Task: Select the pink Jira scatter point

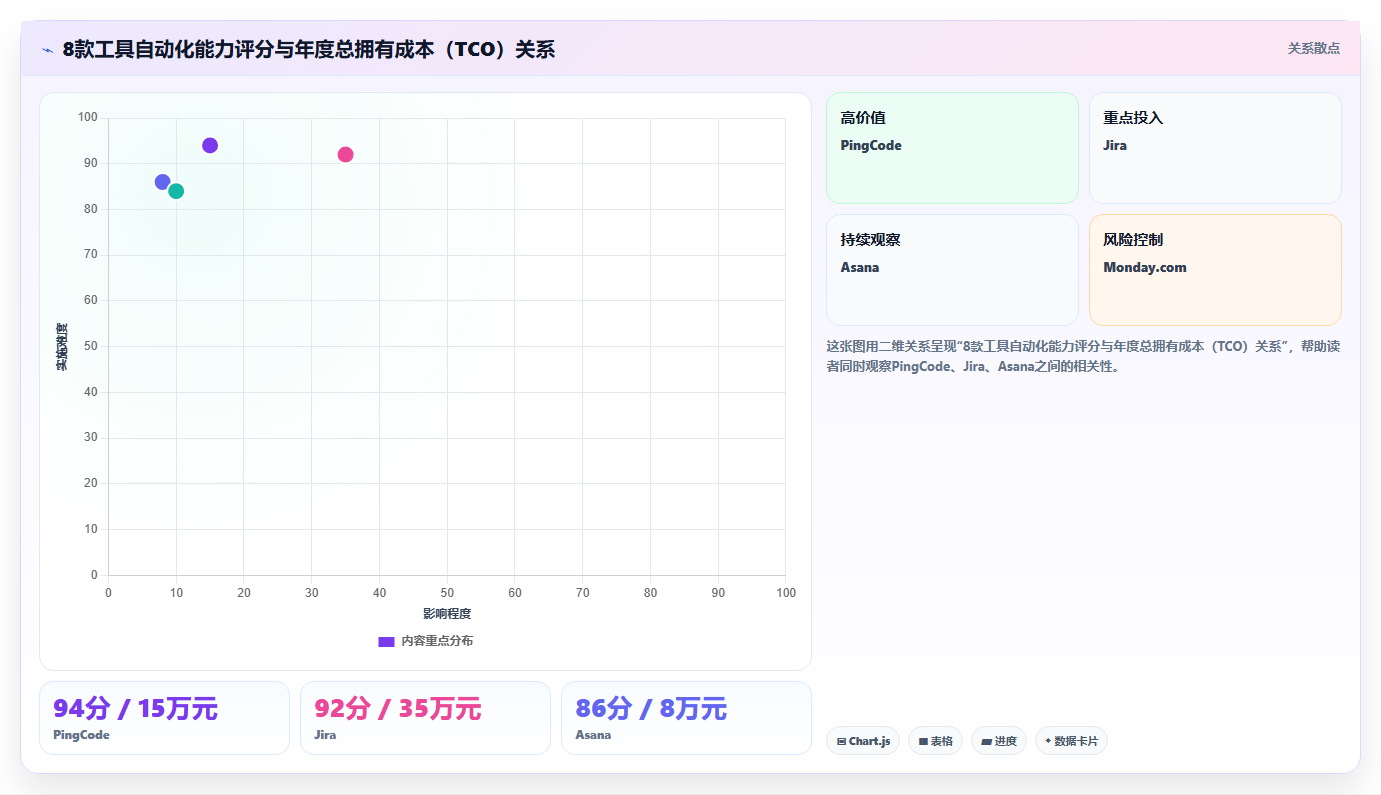Action: point(345,155)
